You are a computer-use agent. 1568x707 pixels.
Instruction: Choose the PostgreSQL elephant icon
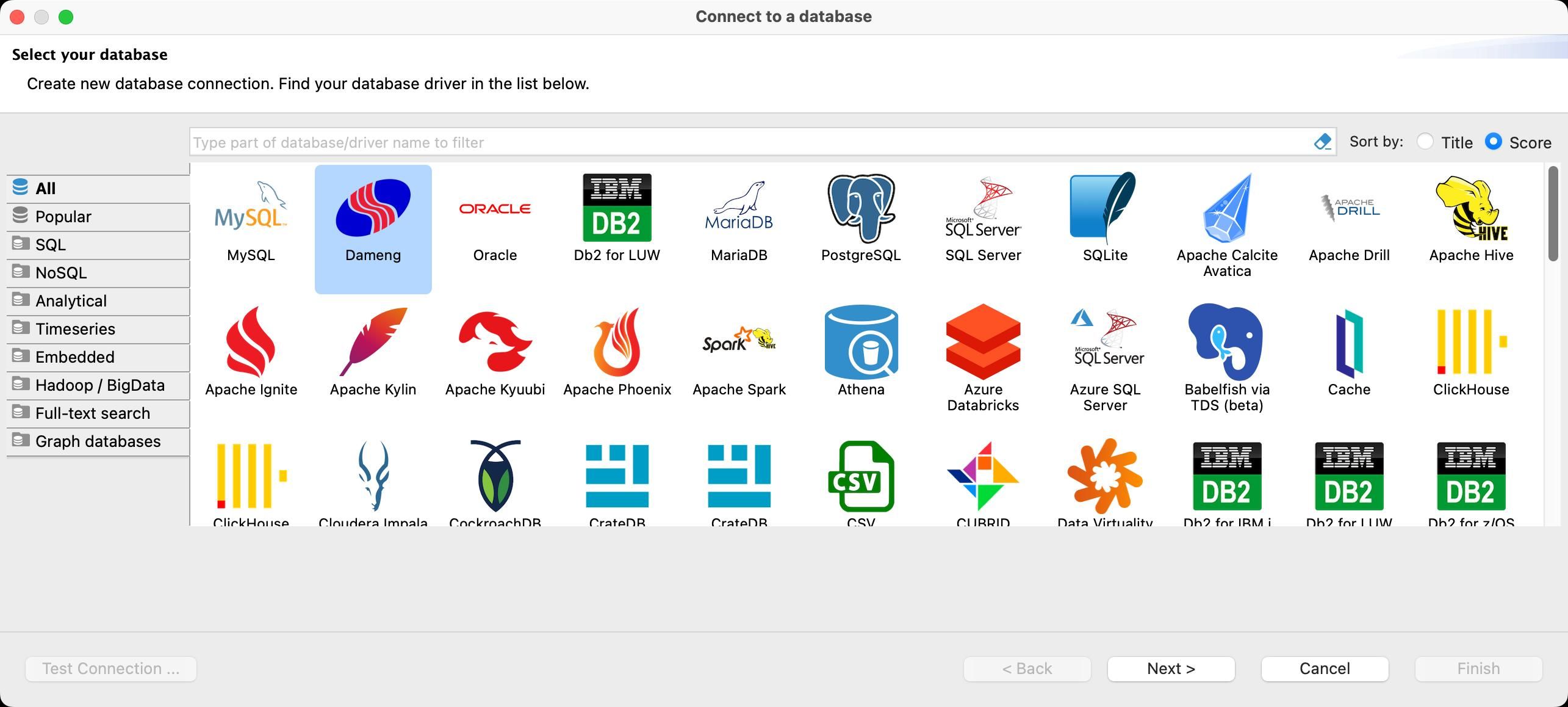pos(861,209)
